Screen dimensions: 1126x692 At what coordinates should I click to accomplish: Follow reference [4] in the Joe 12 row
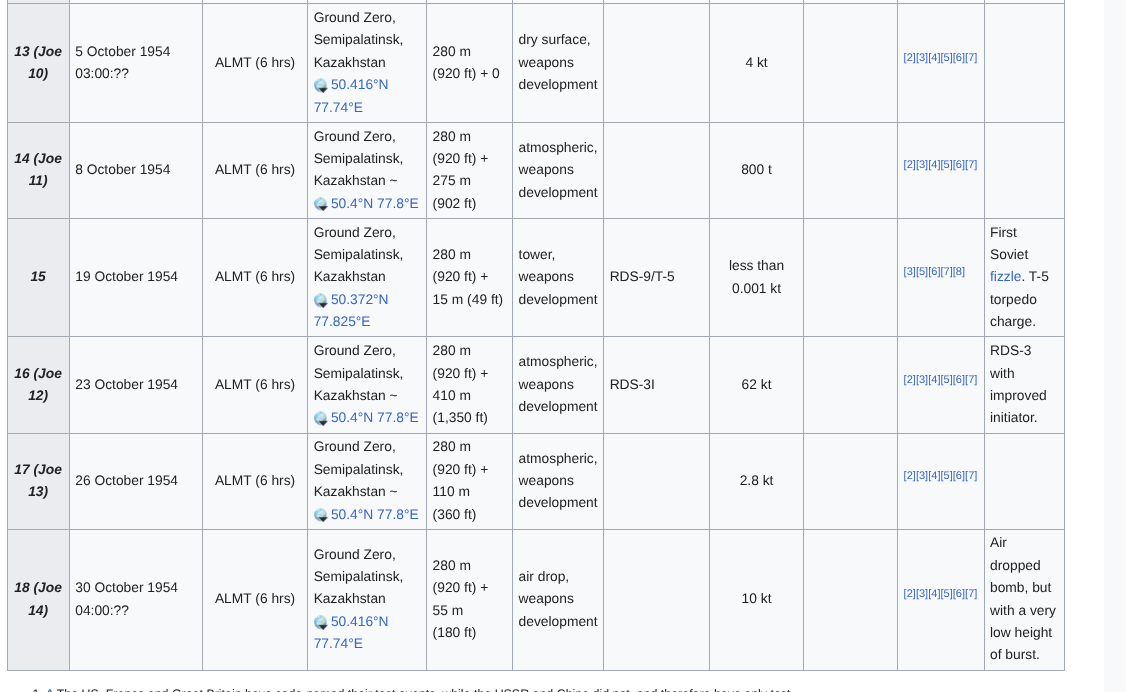click(934, 380)
